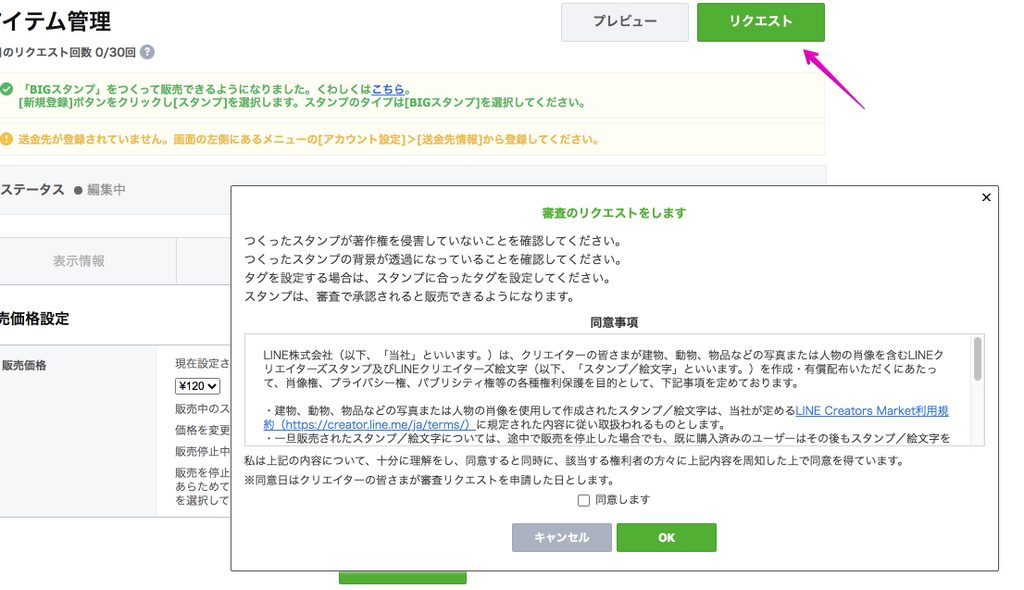This screenshot has height=590, width=1024.
Task: Click the orange warning icon about remittance
Action: click(x=7, y=139)
